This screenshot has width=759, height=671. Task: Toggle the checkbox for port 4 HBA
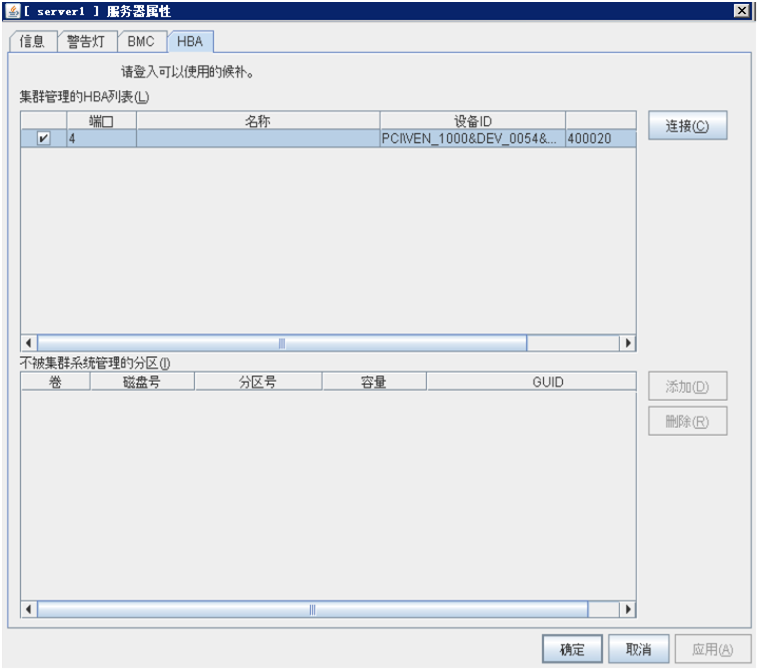(43, 139)
